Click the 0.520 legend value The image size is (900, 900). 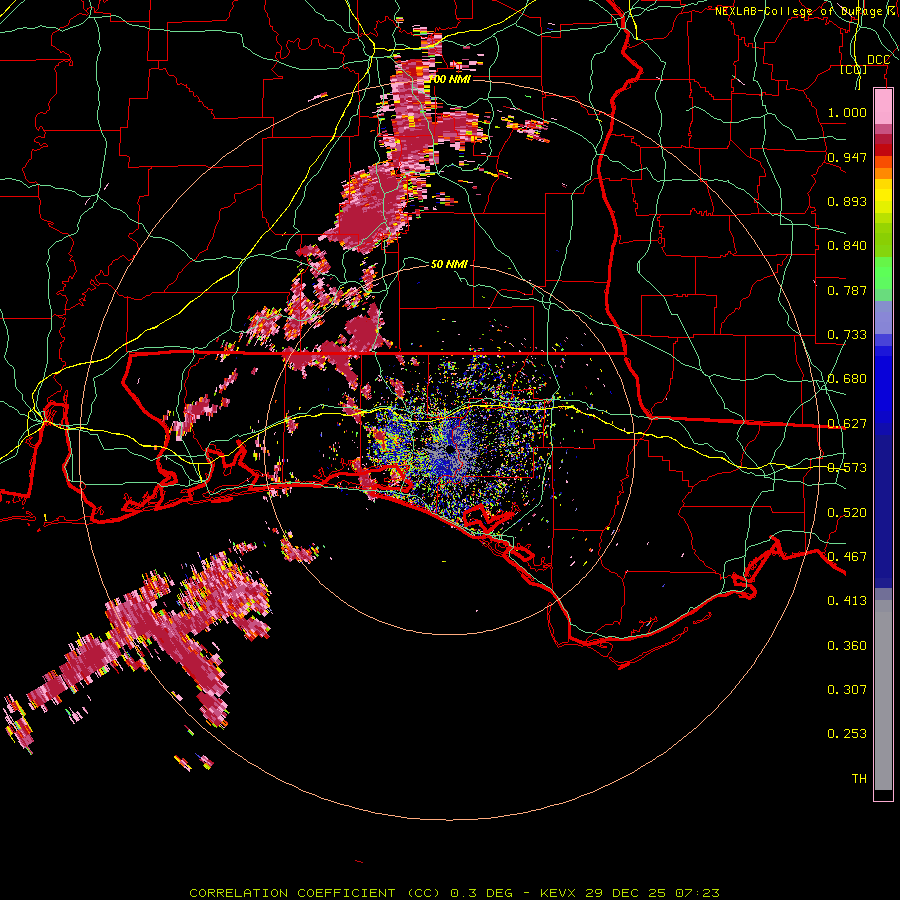(847, 513)
